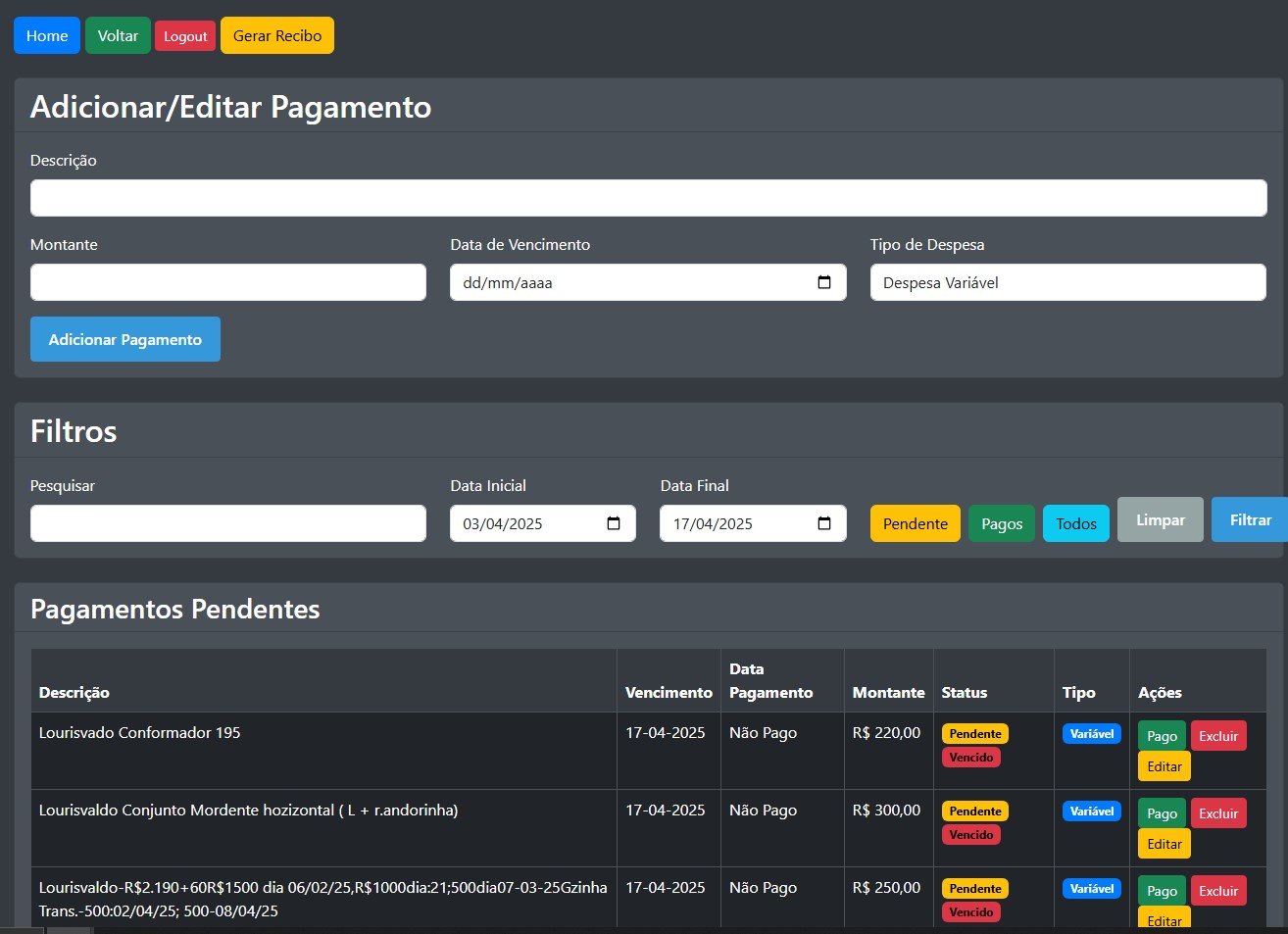1288x934 pixels.
Task: Log out using the Logout button
Action: 185,36
